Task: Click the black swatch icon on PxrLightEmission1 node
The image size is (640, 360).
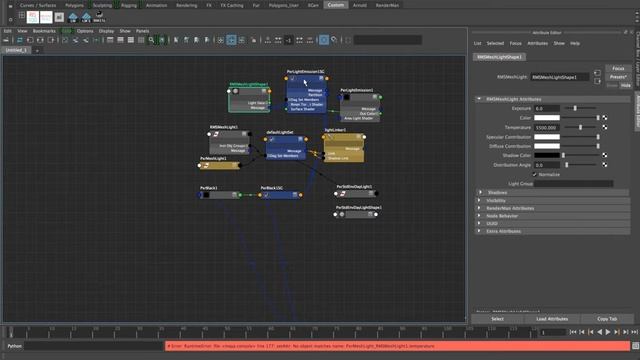Action: coord(347,97)
